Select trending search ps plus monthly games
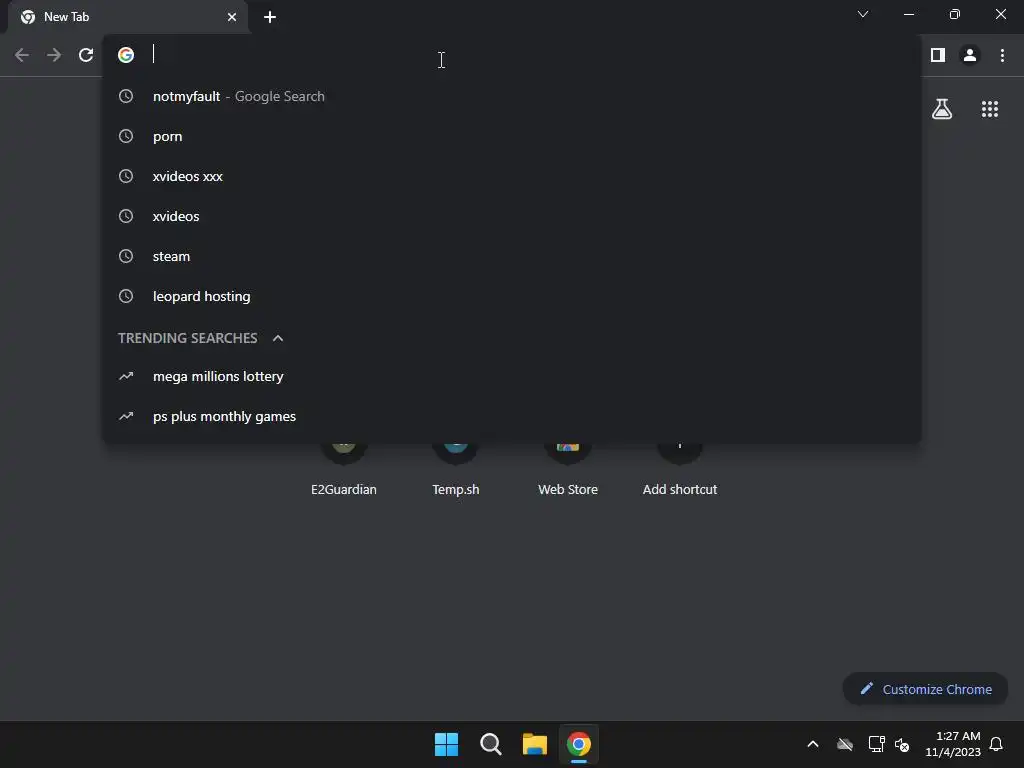The image size is (1024, 768). click(x=511, y=417)
